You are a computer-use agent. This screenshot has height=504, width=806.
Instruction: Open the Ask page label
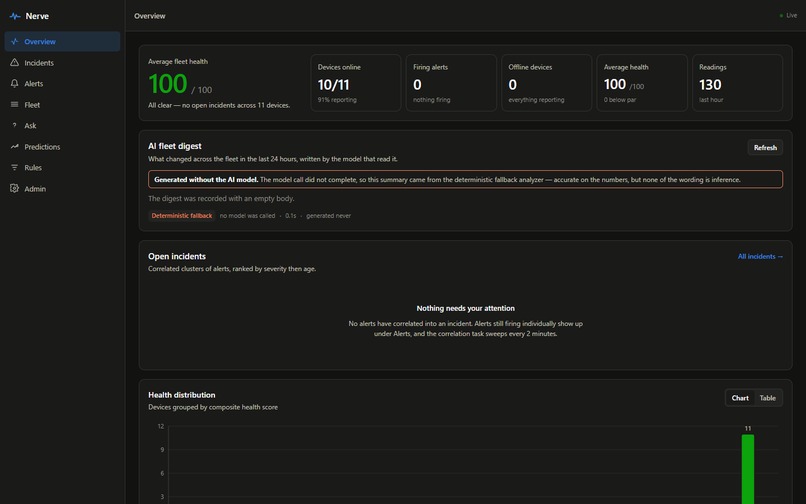30,125
